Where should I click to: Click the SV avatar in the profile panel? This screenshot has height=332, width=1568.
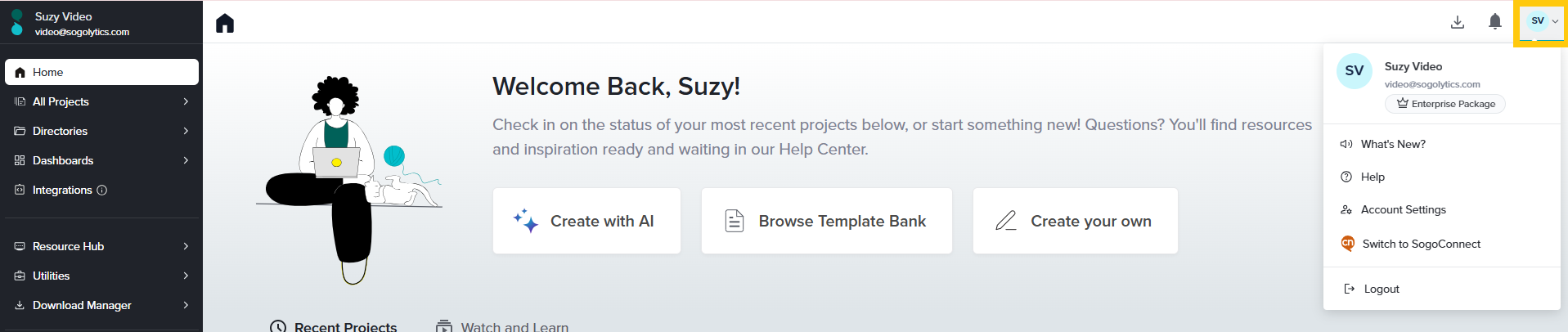1354,71
